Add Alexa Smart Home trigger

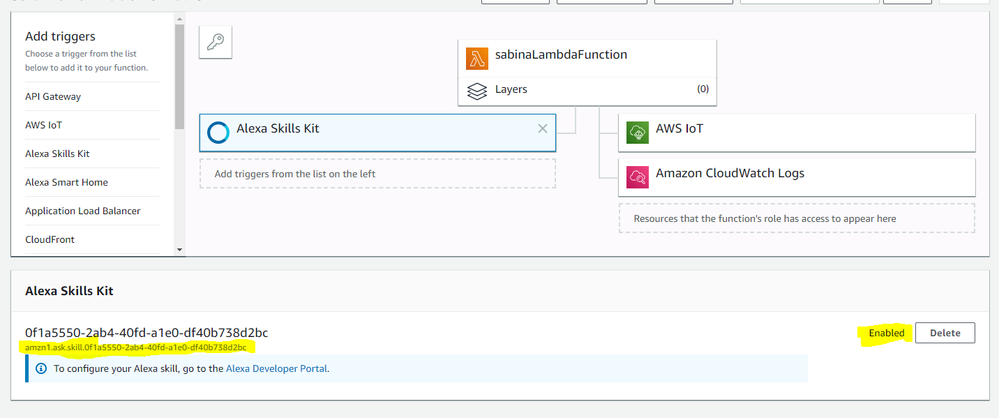coord(66,182)
